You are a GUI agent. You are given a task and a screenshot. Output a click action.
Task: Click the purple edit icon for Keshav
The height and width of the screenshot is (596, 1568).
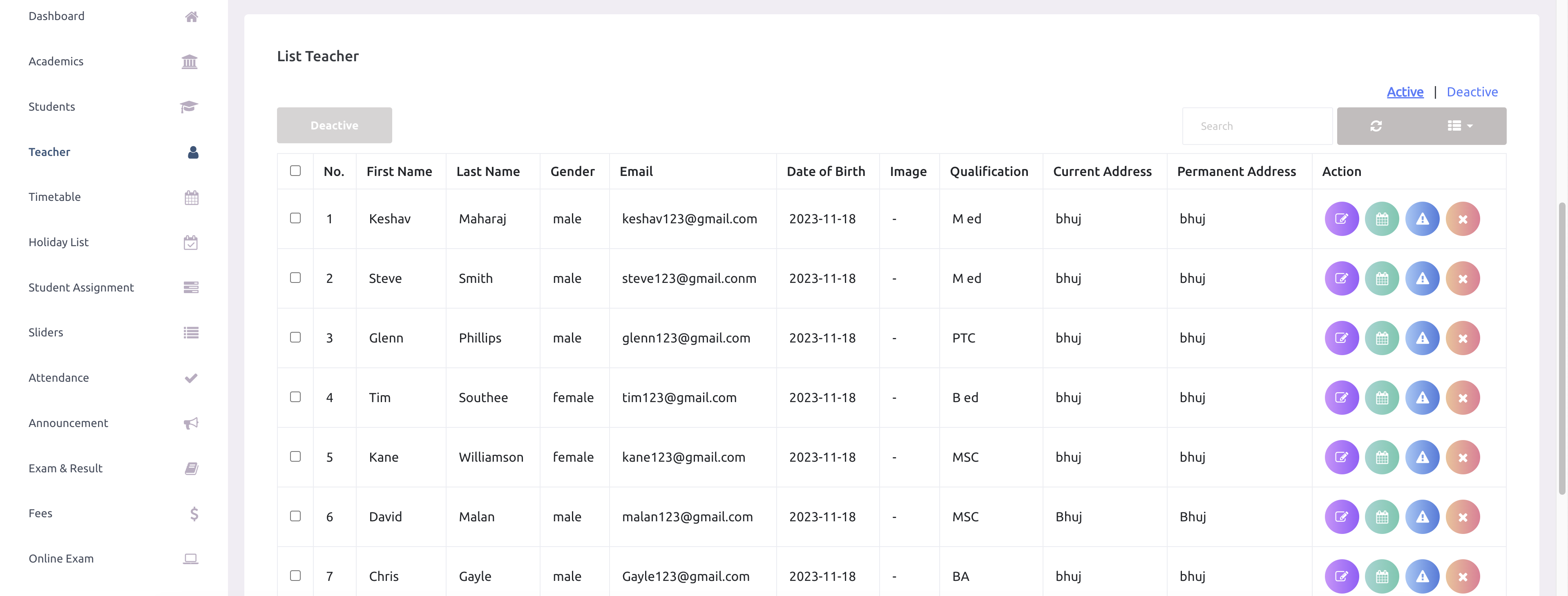pos(1341,219)
